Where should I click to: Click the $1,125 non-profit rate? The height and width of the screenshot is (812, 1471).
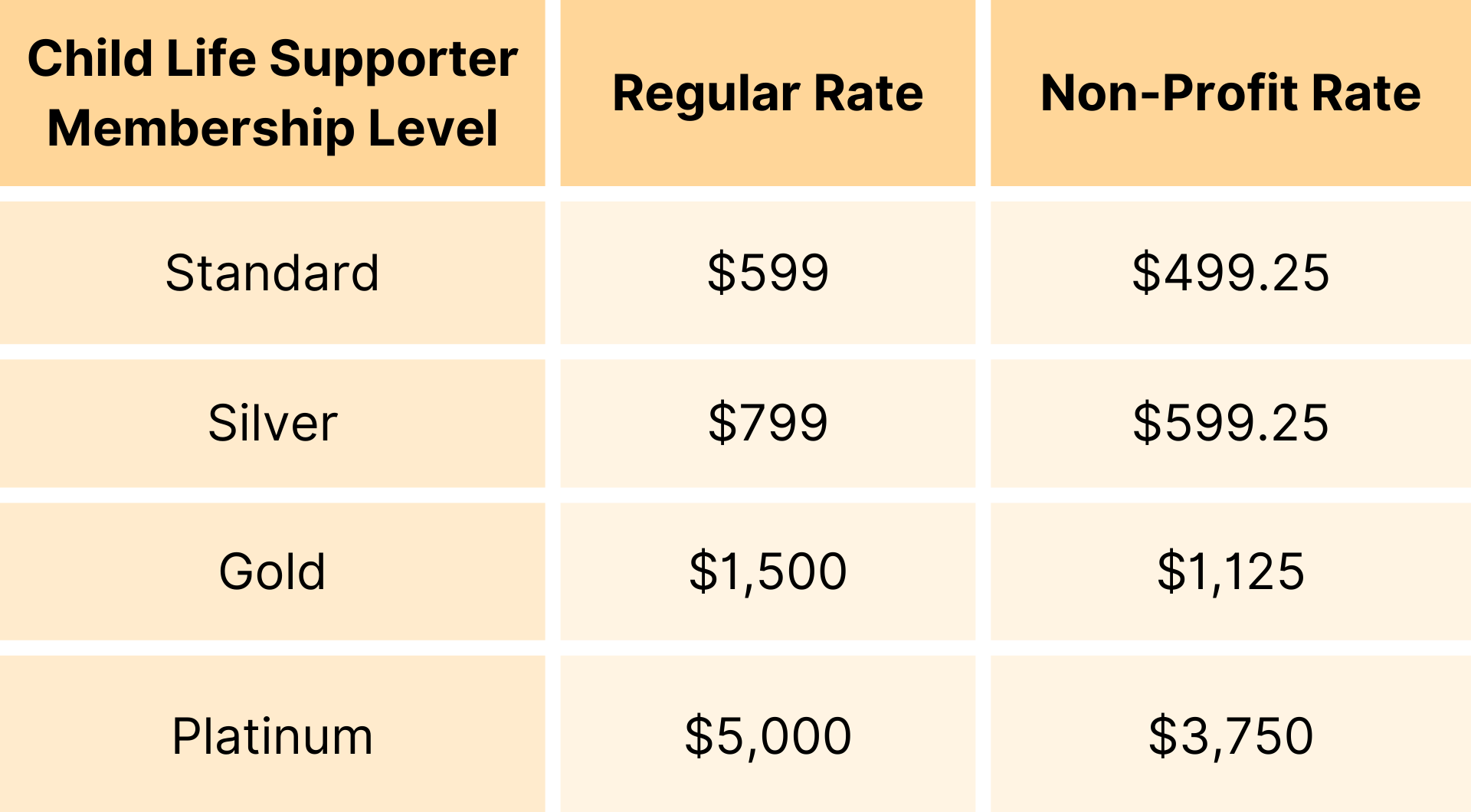click(x=1230, y=571)
